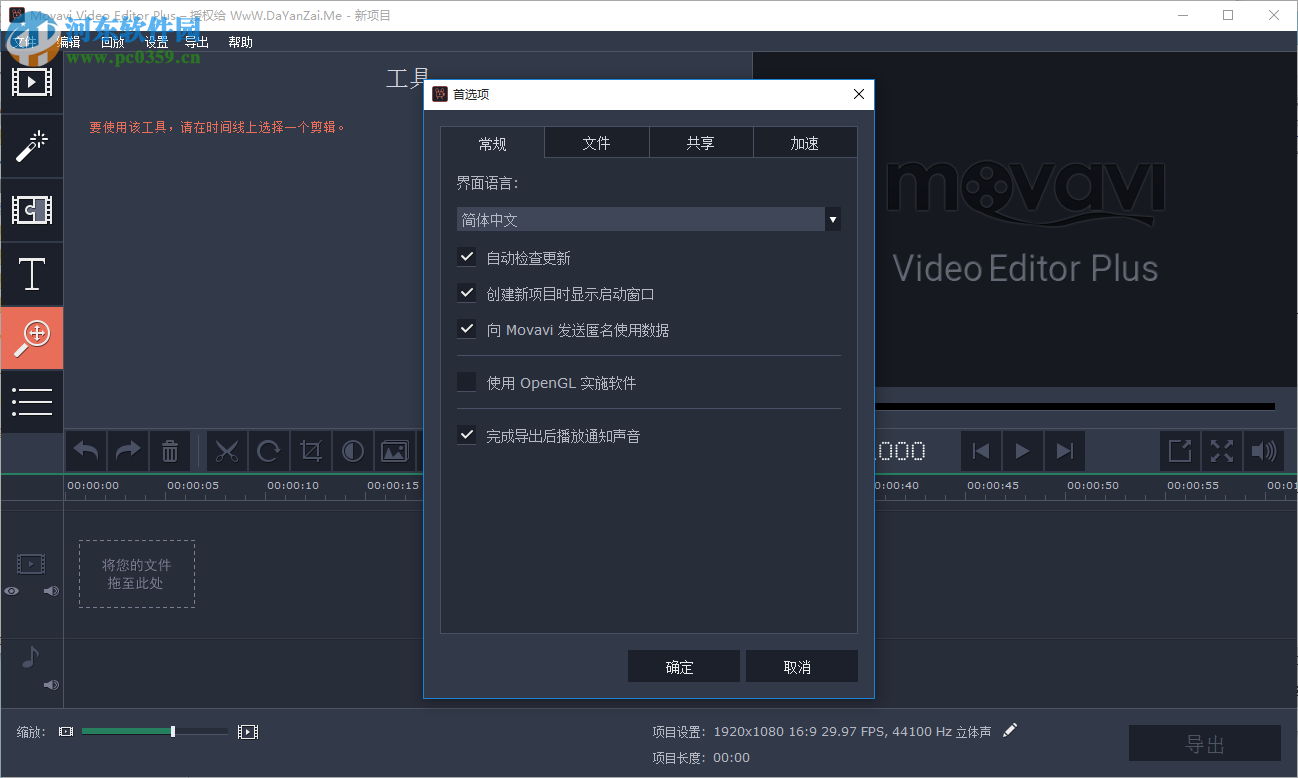Click the timeline zoom slider handle
Image resolution: width=1298 pixels, height=778 pixels.
coord(172,731)
